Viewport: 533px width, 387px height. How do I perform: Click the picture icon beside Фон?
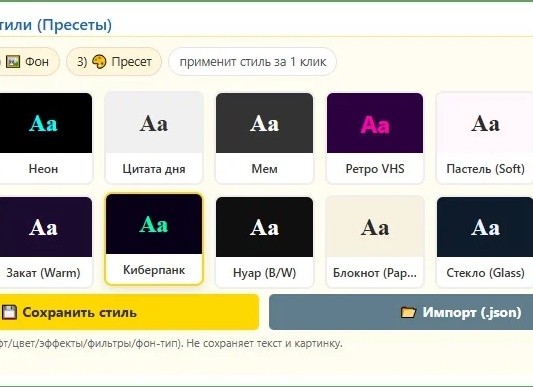pos(13,62)
